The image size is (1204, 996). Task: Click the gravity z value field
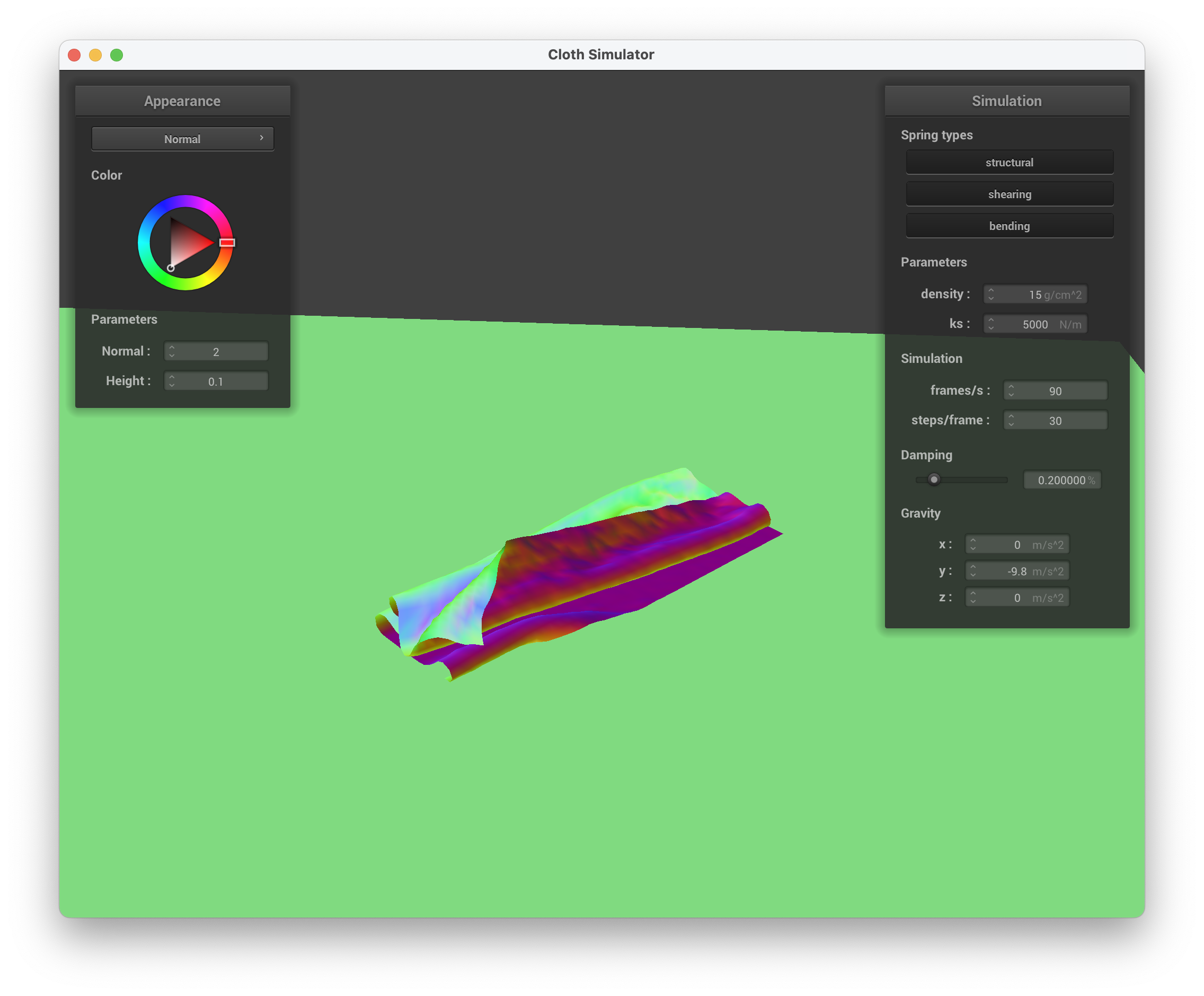point(1017,598)
